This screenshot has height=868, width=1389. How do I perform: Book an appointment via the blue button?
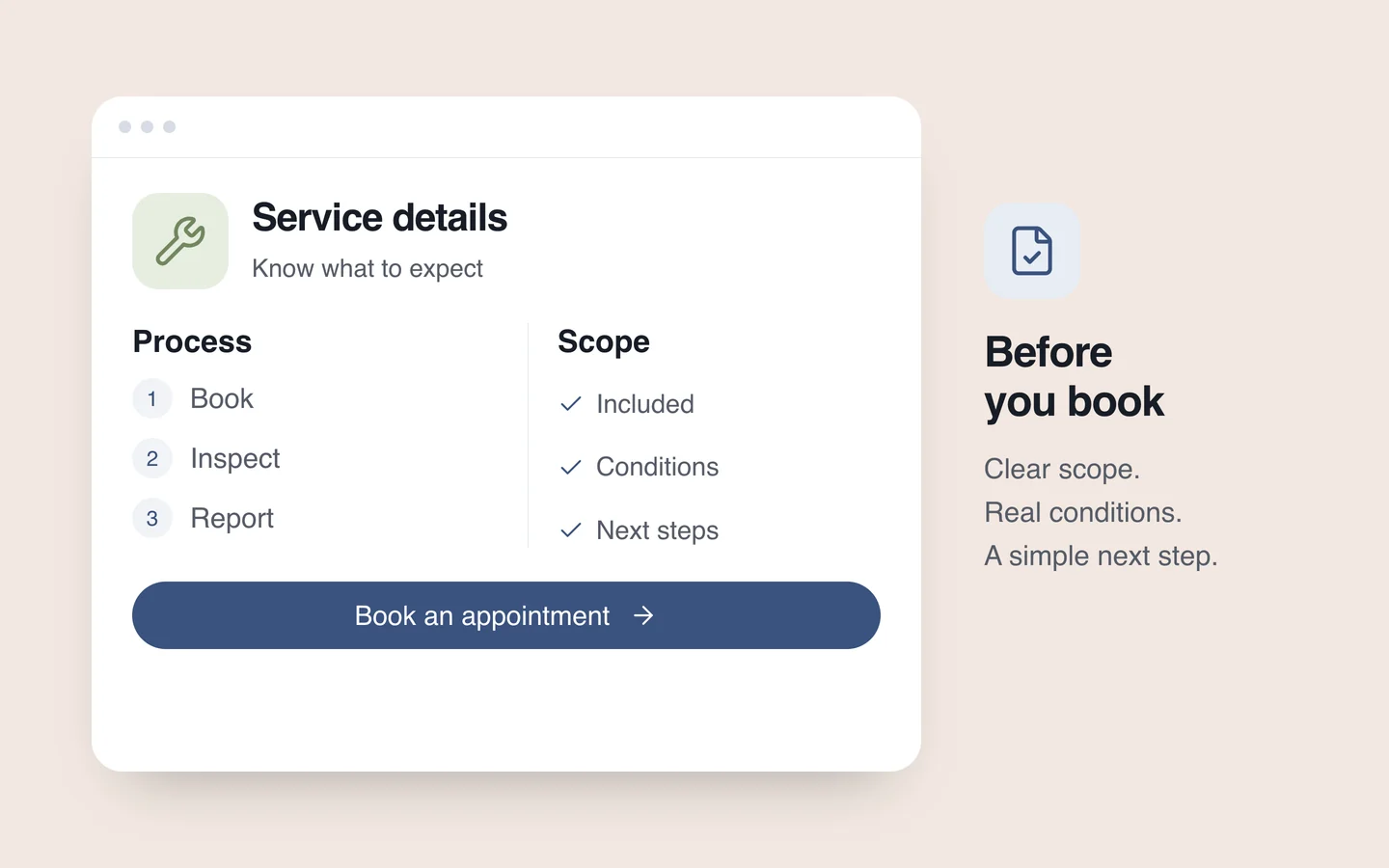[x=506, y=615]
